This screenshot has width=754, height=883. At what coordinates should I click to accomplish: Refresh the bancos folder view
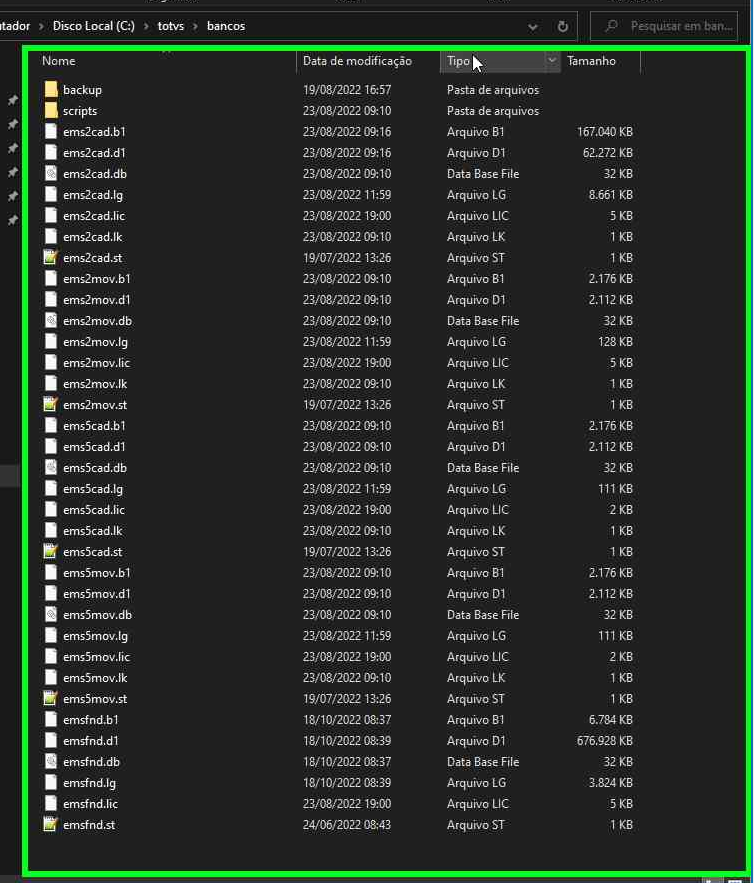(562, 26)
